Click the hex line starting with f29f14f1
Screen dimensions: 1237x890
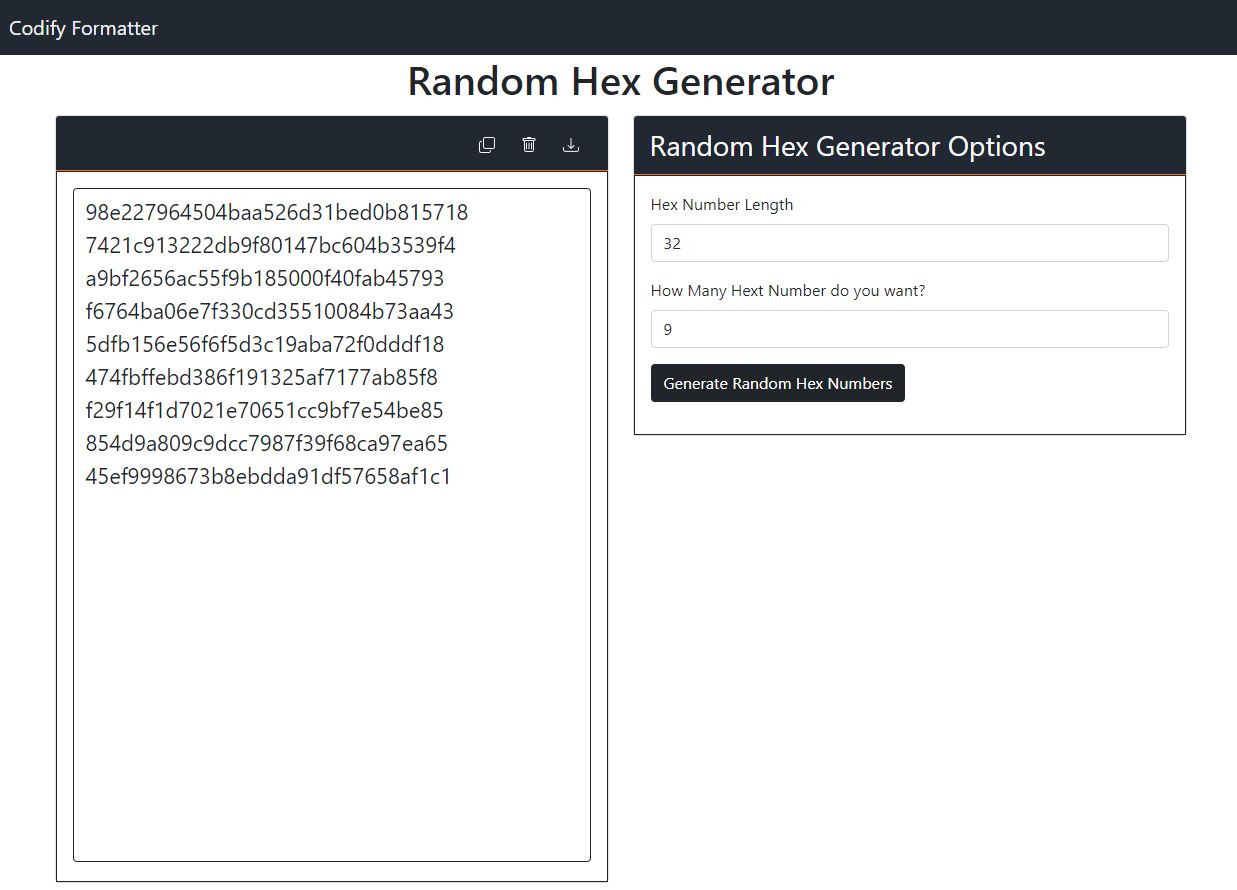265,411
